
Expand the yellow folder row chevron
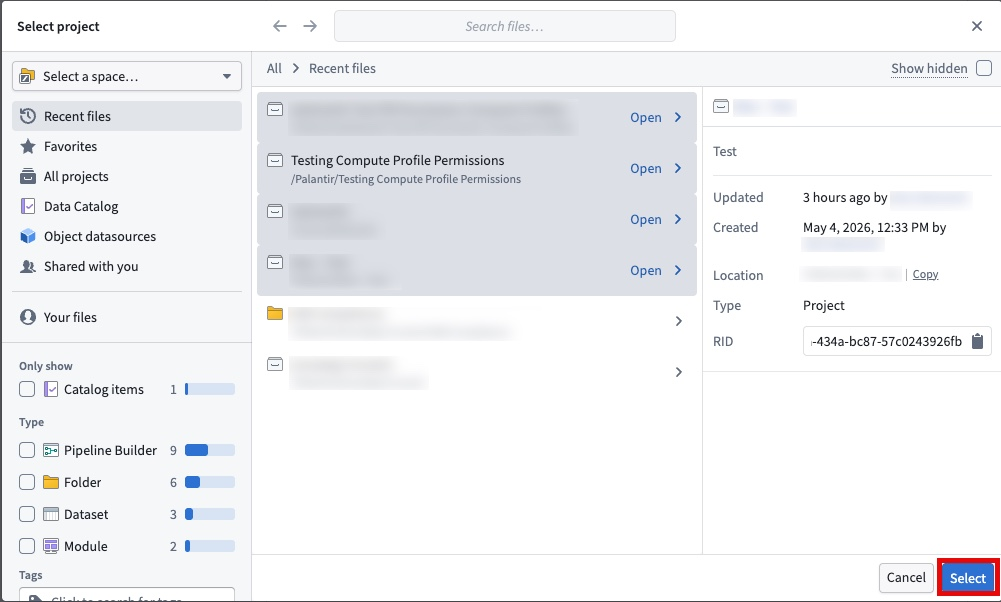tap(679, 321)
